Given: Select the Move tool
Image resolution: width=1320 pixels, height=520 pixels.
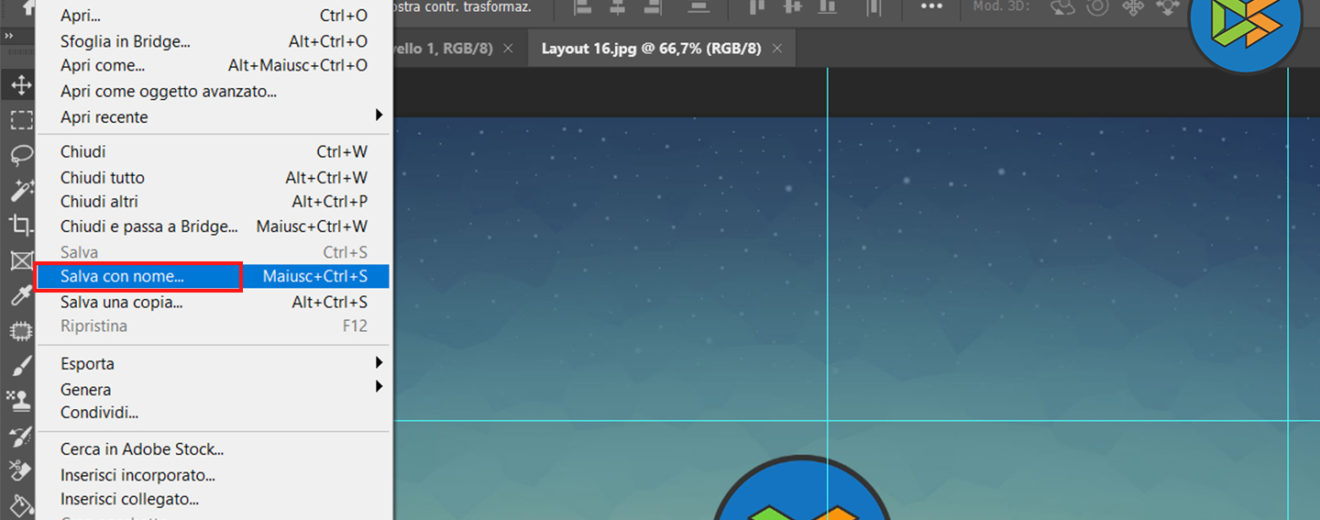Looking at the screenshot, I should pyautogui.click(x=20, y=85).
